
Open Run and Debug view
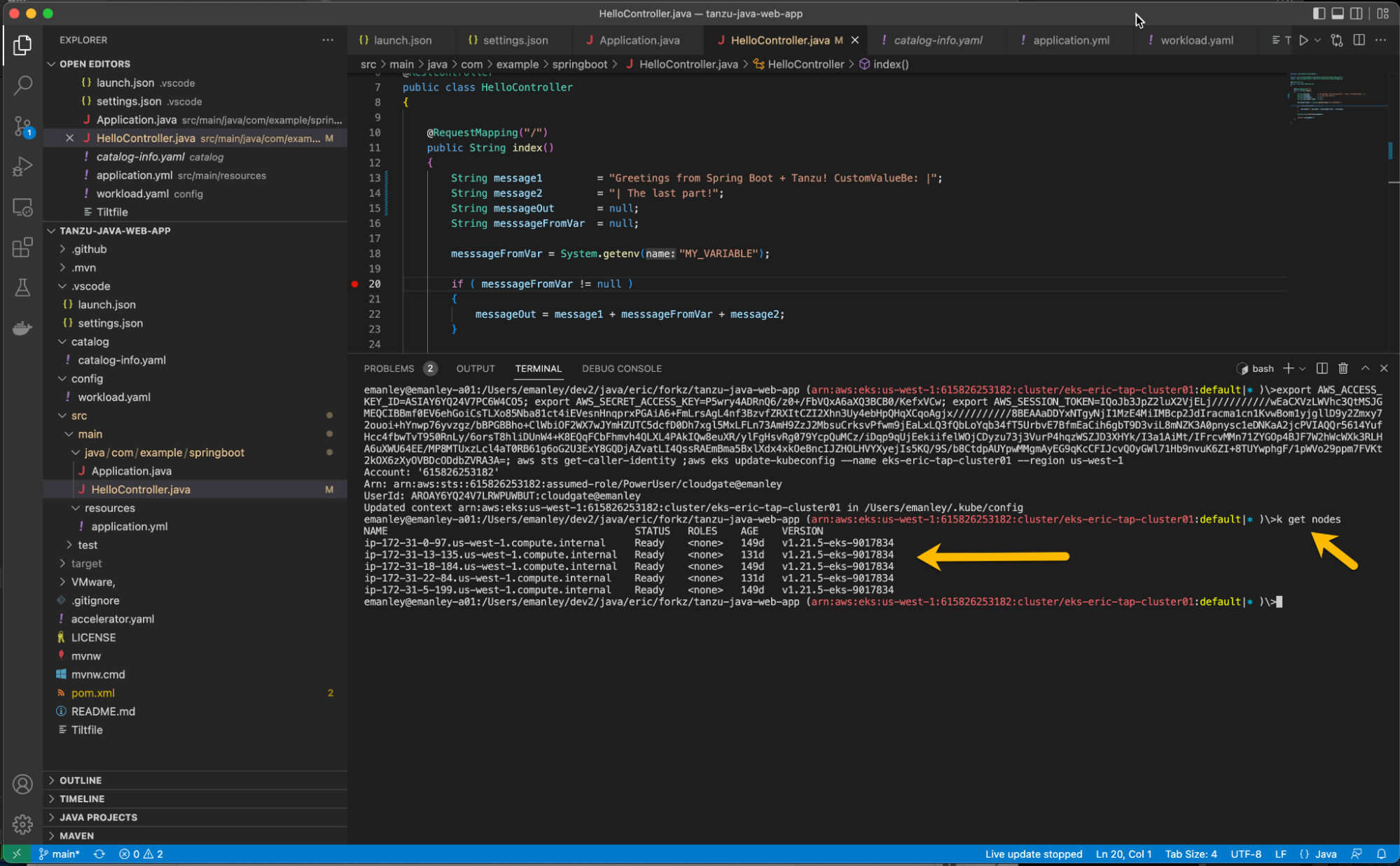pyautogui.click(x=22, y=167)
